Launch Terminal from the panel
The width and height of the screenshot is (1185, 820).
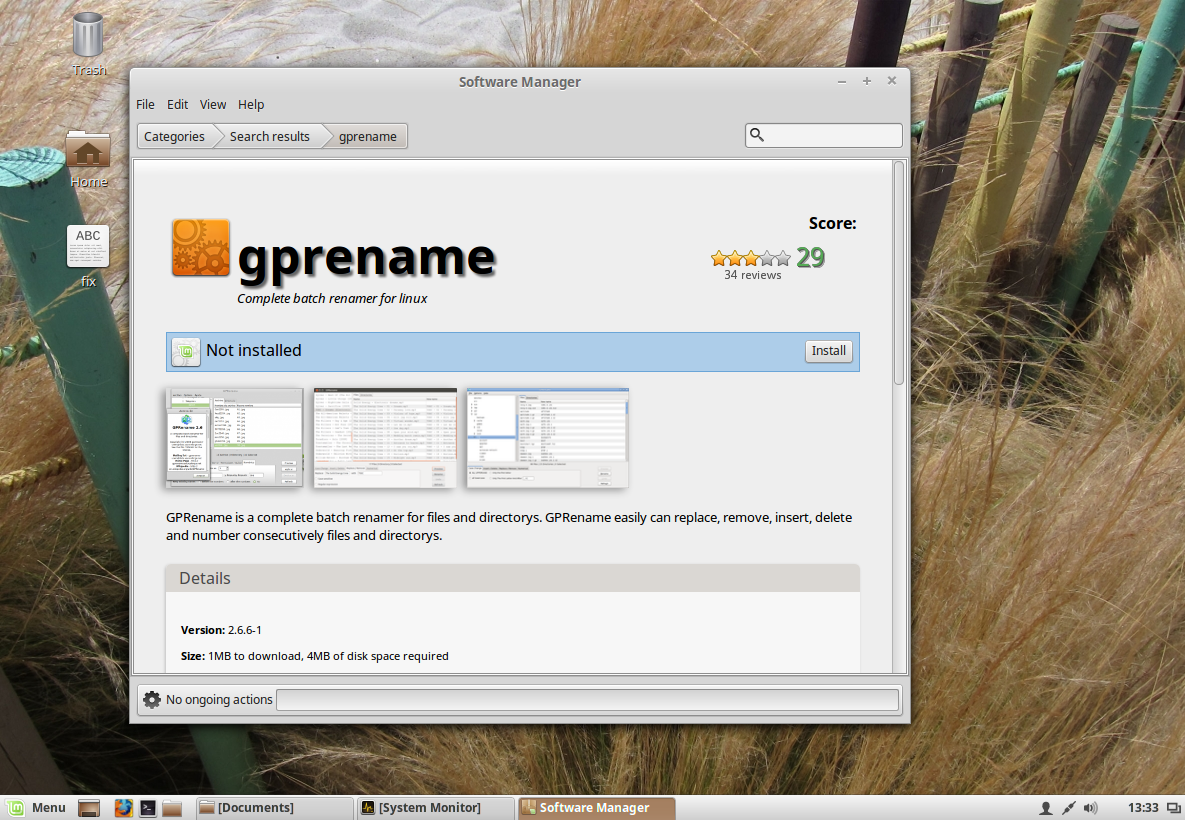click(148, 807)
